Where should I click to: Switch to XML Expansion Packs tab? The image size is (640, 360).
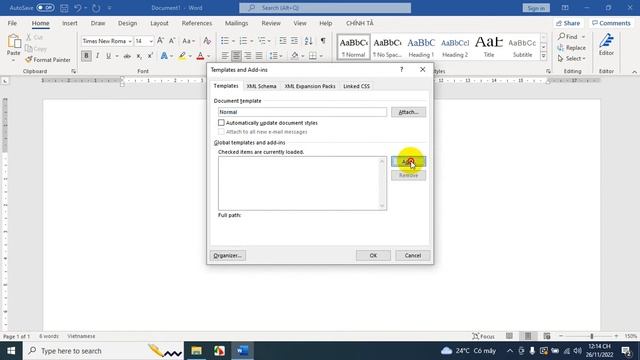tap(310, 86)
